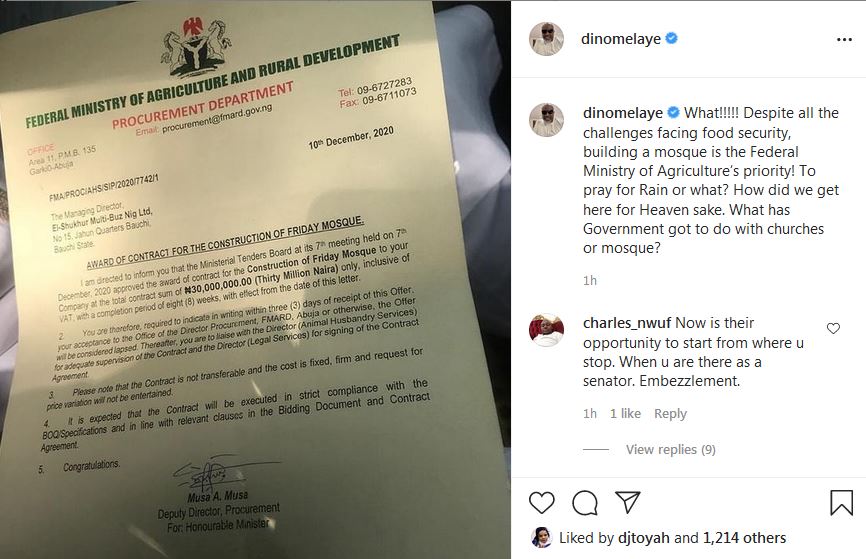The image size is (866, 559).
Task: Like the post with heart icon
Action: [541, 503]
